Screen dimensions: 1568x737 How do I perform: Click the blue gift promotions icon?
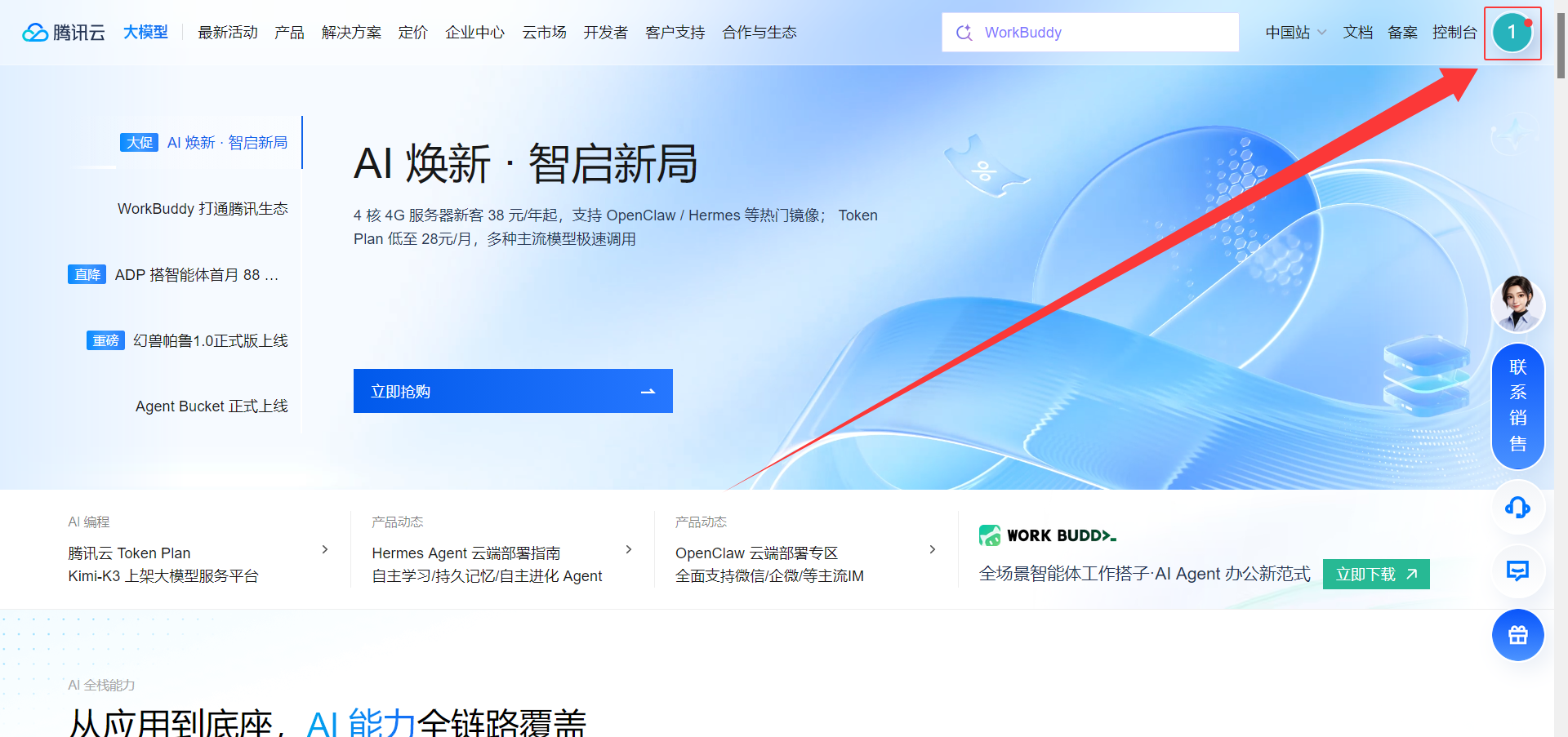coord(1517,635)
